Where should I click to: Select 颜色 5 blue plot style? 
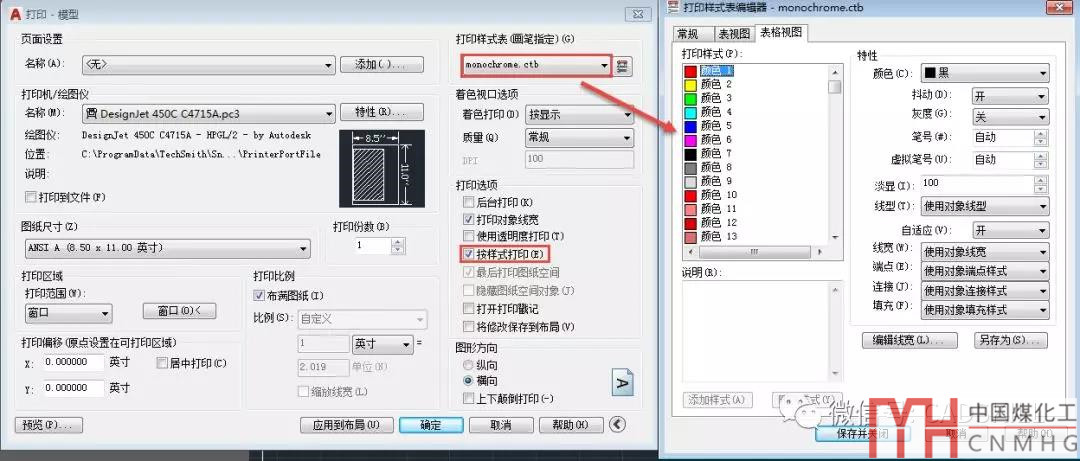pos(708,125)
